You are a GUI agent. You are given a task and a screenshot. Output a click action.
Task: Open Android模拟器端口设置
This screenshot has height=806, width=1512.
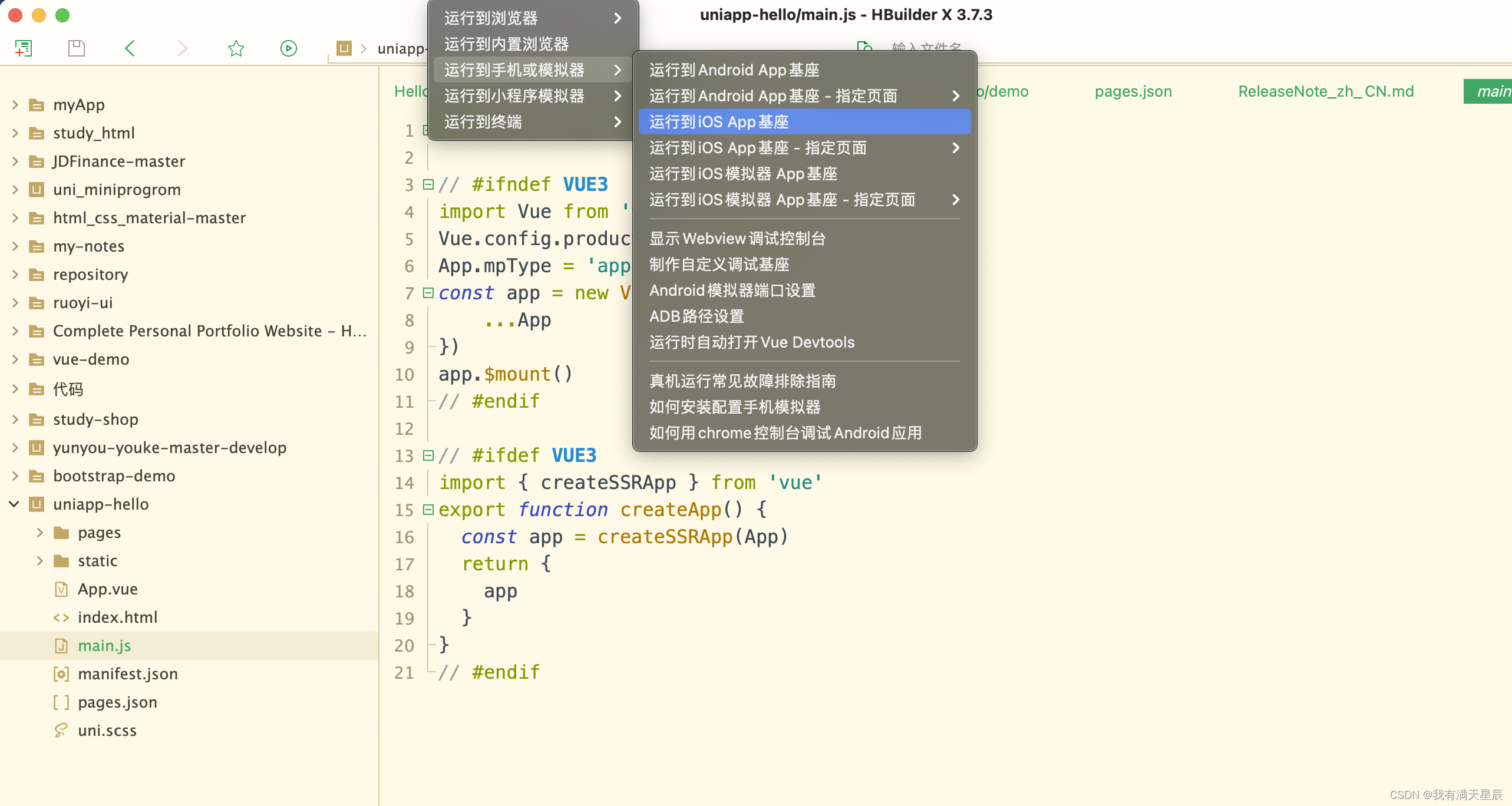(804, 290)
